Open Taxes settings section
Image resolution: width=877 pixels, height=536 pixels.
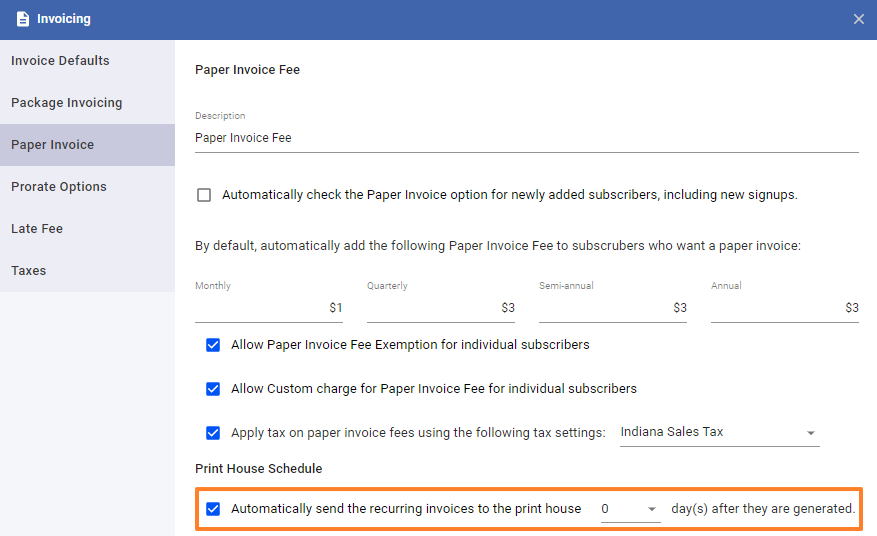pyautogui.click(x=87, y=270)
